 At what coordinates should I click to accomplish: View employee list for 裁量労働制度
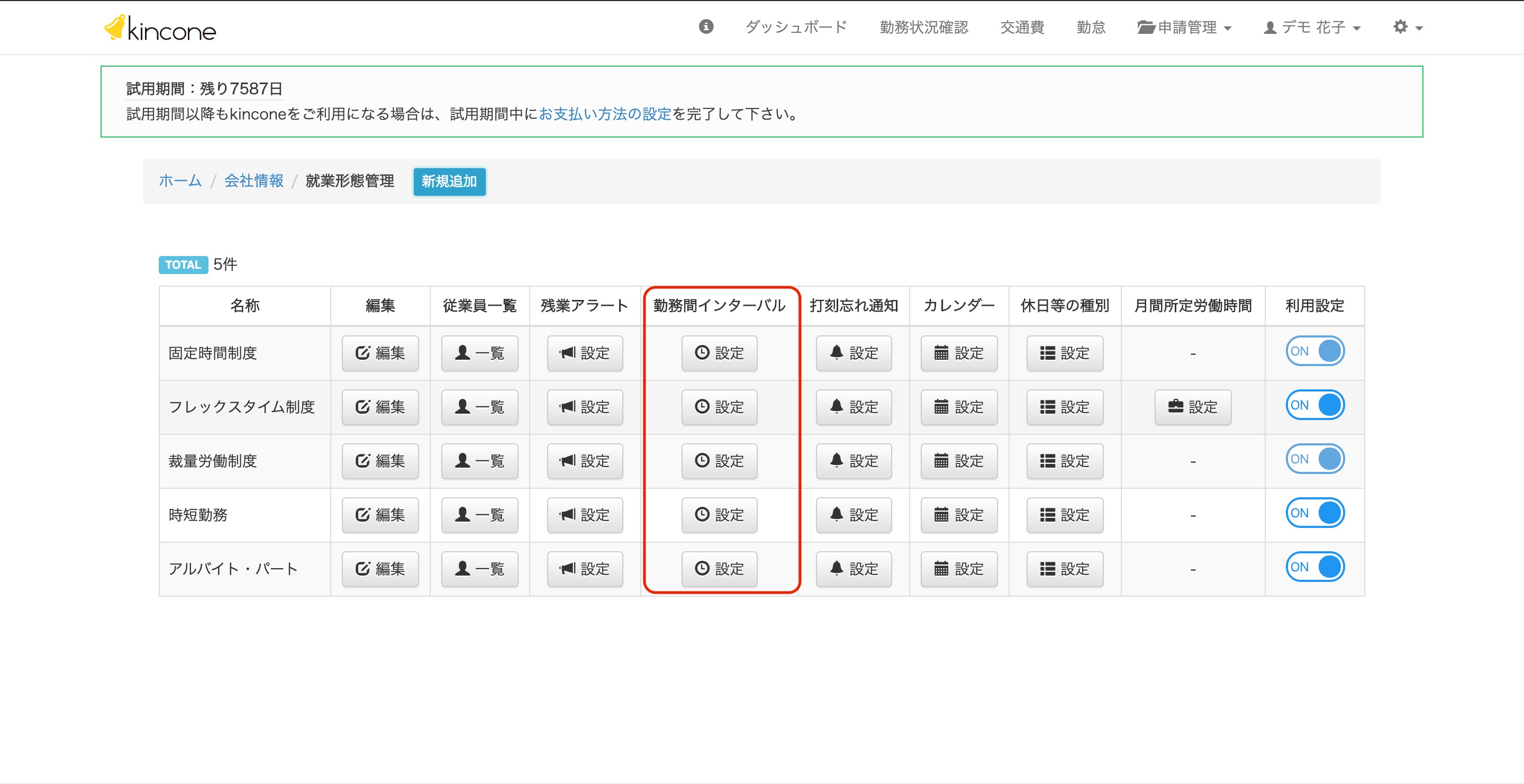pyautogui.click(x=479, y=461)
